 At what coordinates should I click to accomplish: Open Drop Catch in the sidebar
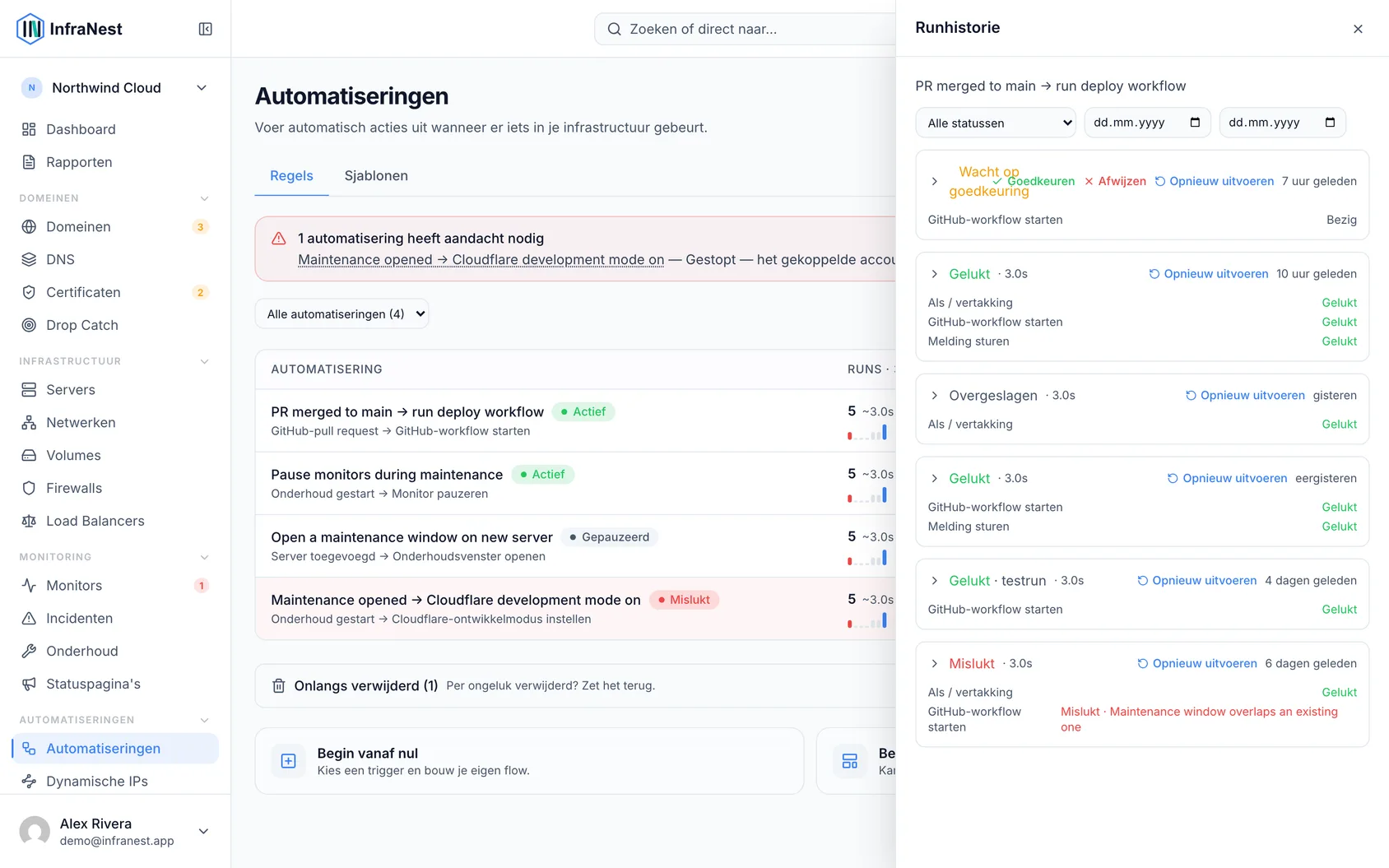pos(115,325)
